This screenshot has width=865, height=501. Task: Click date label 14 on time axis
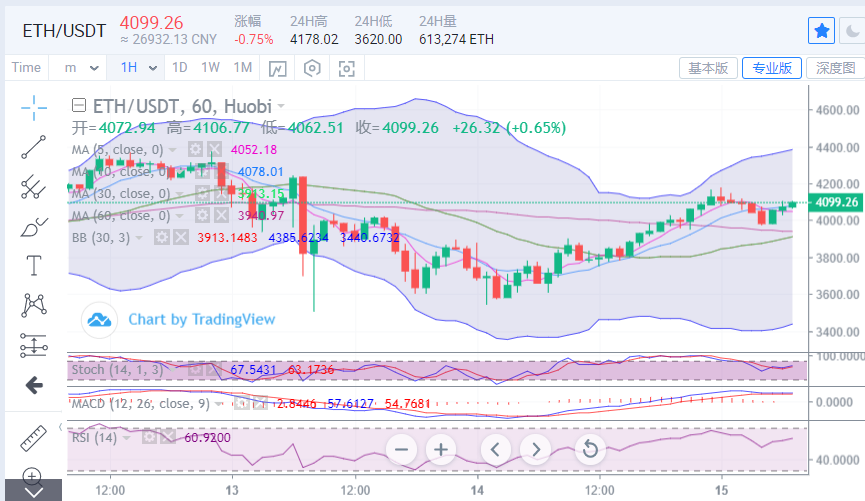click(x=477, y=490)
